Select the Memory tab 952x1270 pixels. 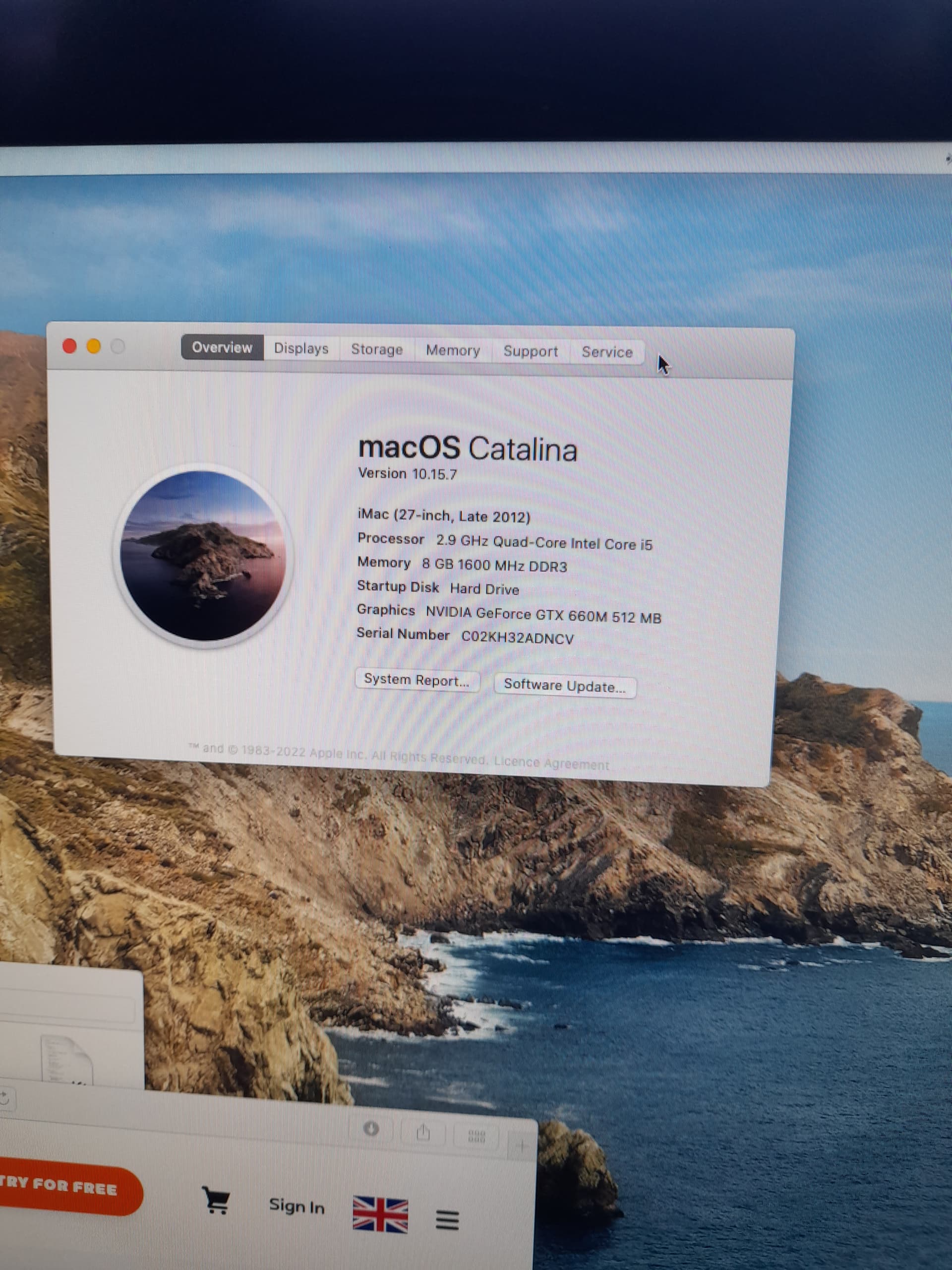(x=453, y=351)
